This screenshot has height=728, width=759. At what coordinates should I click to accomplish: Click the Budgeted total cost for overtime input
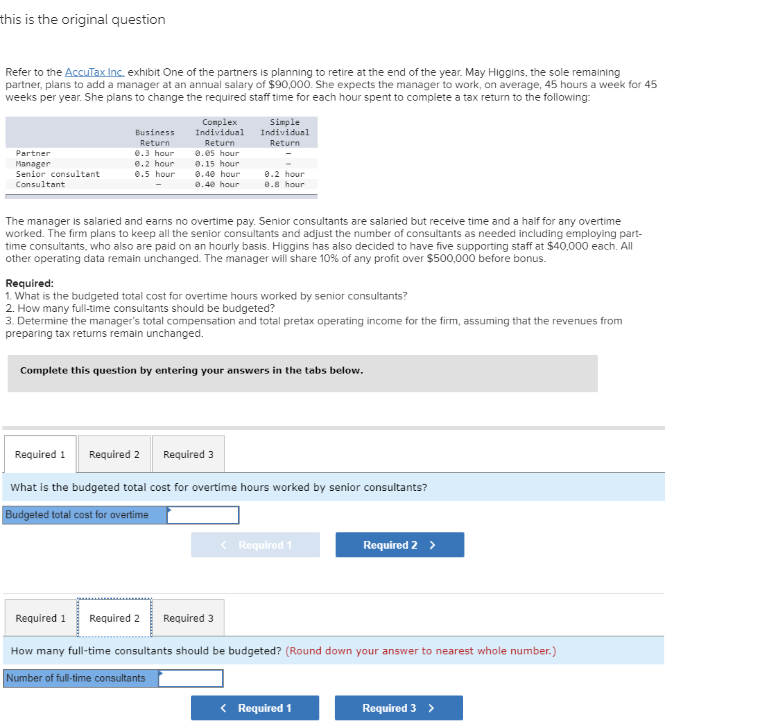[203, 515]
